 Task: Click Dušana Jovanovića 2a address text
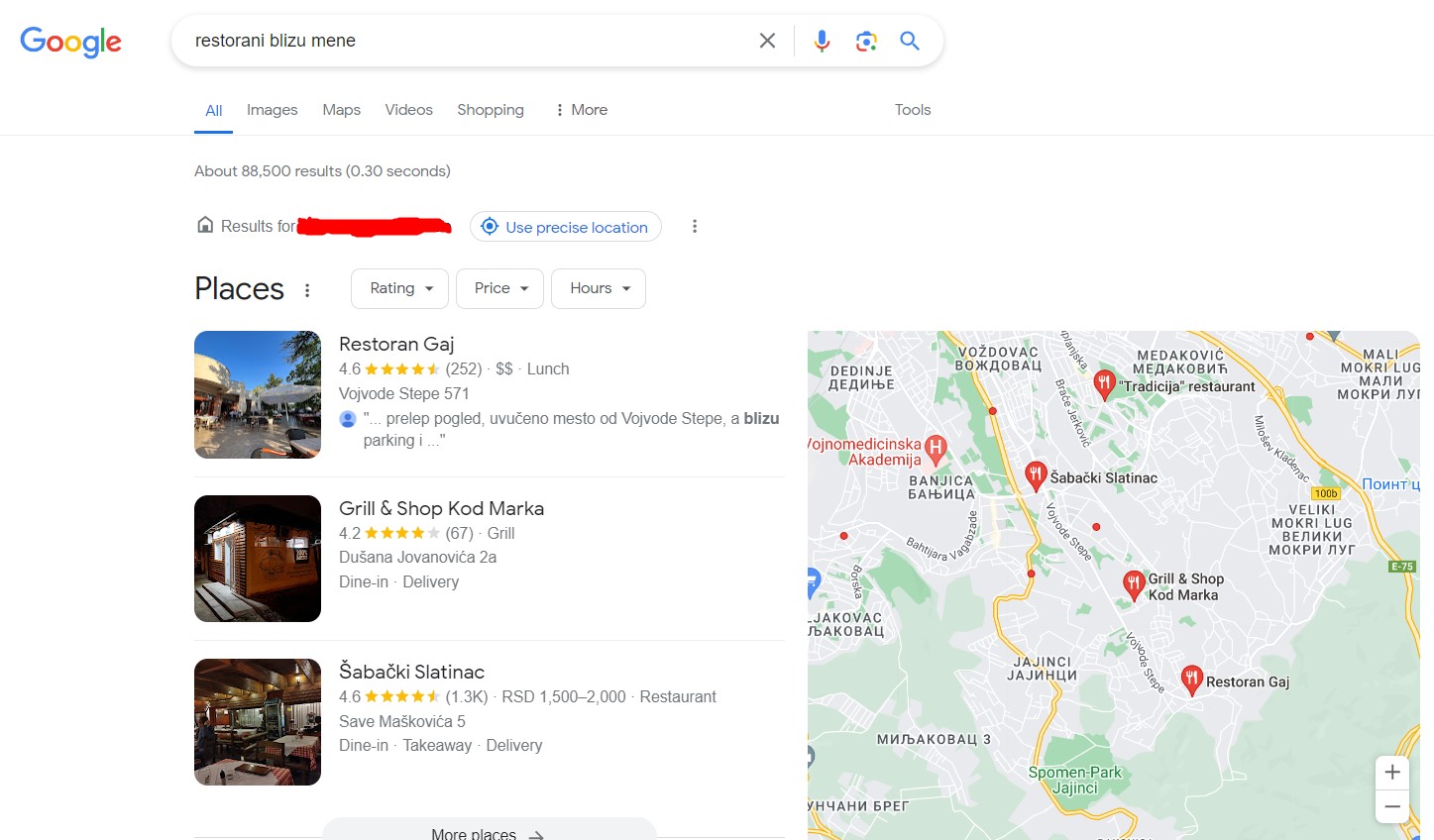coord(417,557)
